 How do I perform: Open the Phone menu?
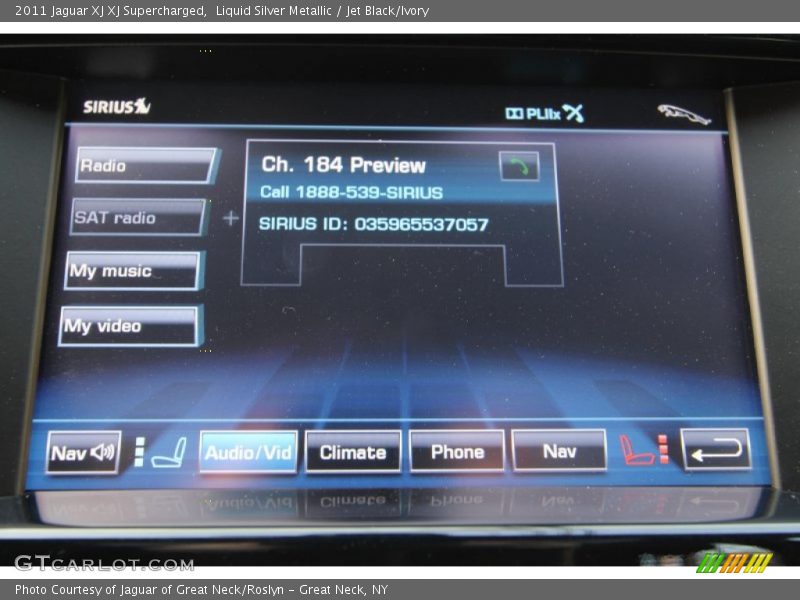(x=457, y=451)
